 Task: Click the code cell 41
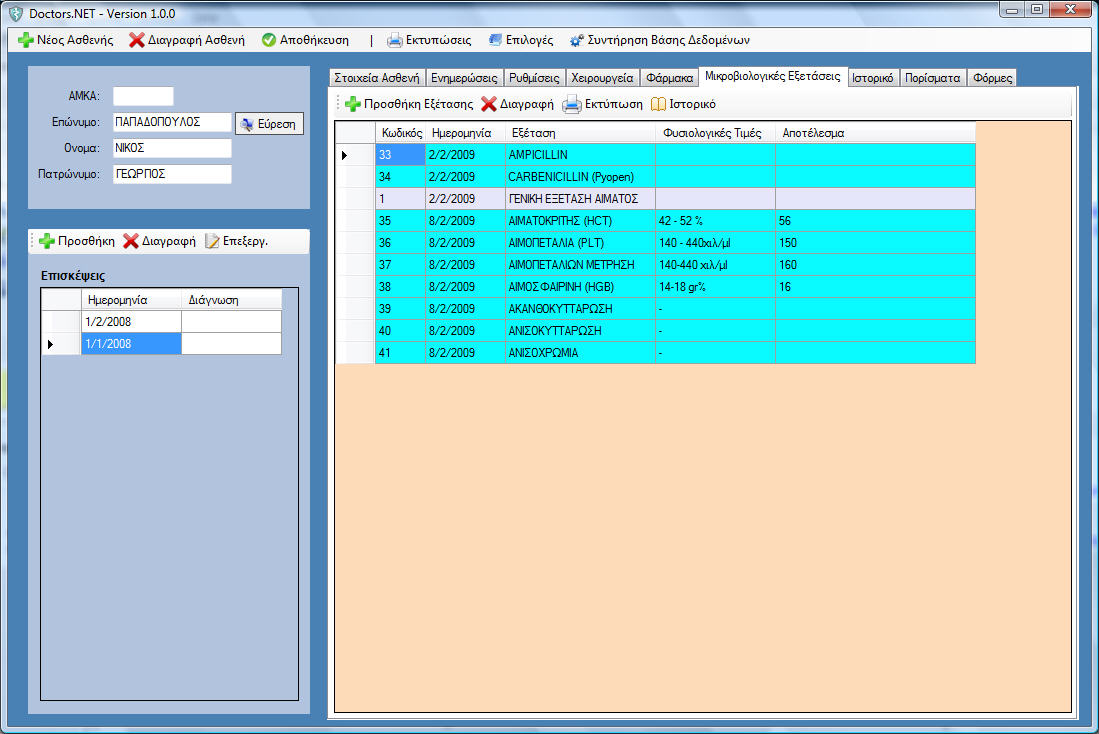point(400,353)
